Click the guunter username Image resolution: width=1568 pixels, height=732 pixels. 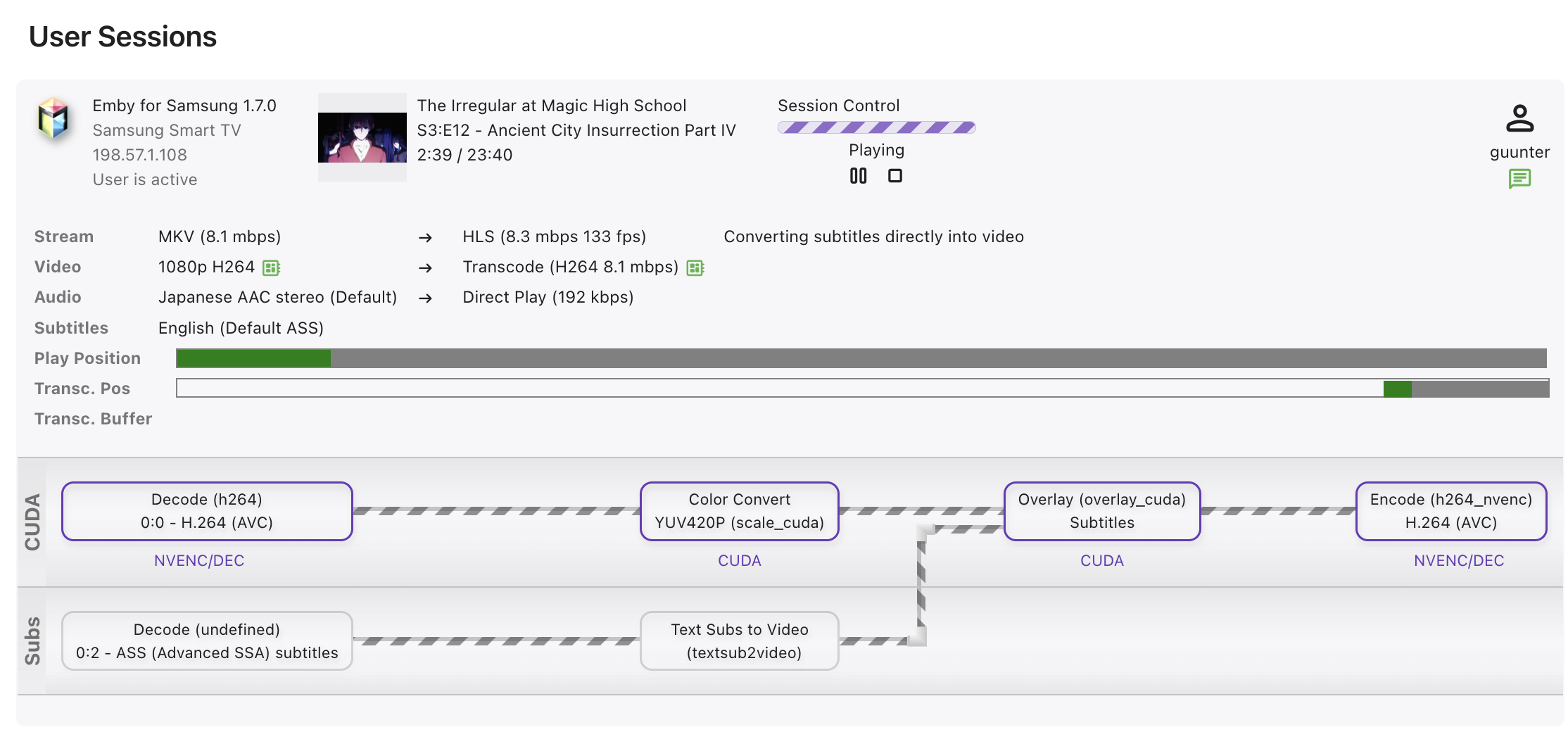click(1519, 153)
